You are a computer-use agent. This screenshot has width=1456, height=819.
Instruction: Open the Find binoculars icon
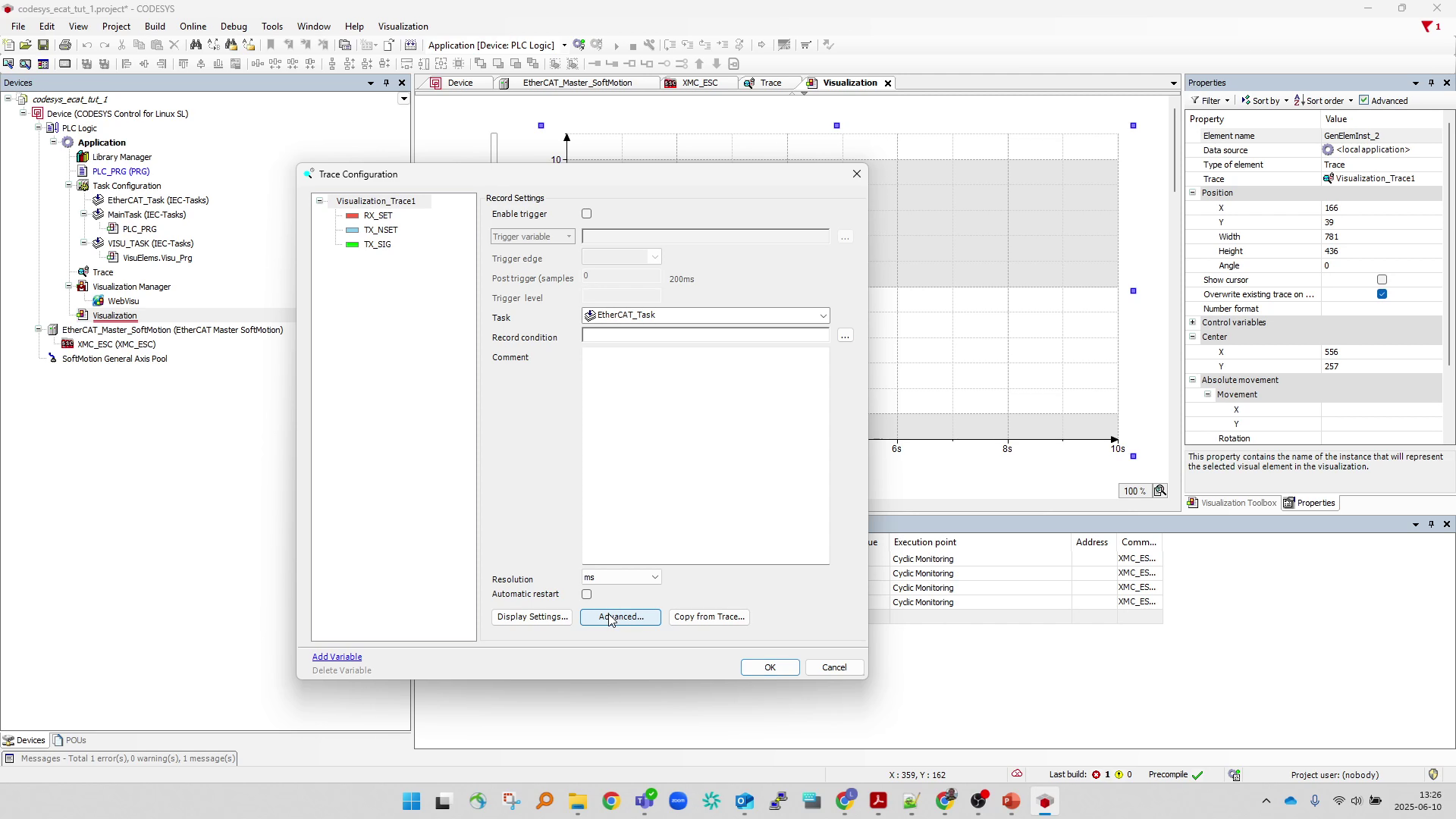196,45
